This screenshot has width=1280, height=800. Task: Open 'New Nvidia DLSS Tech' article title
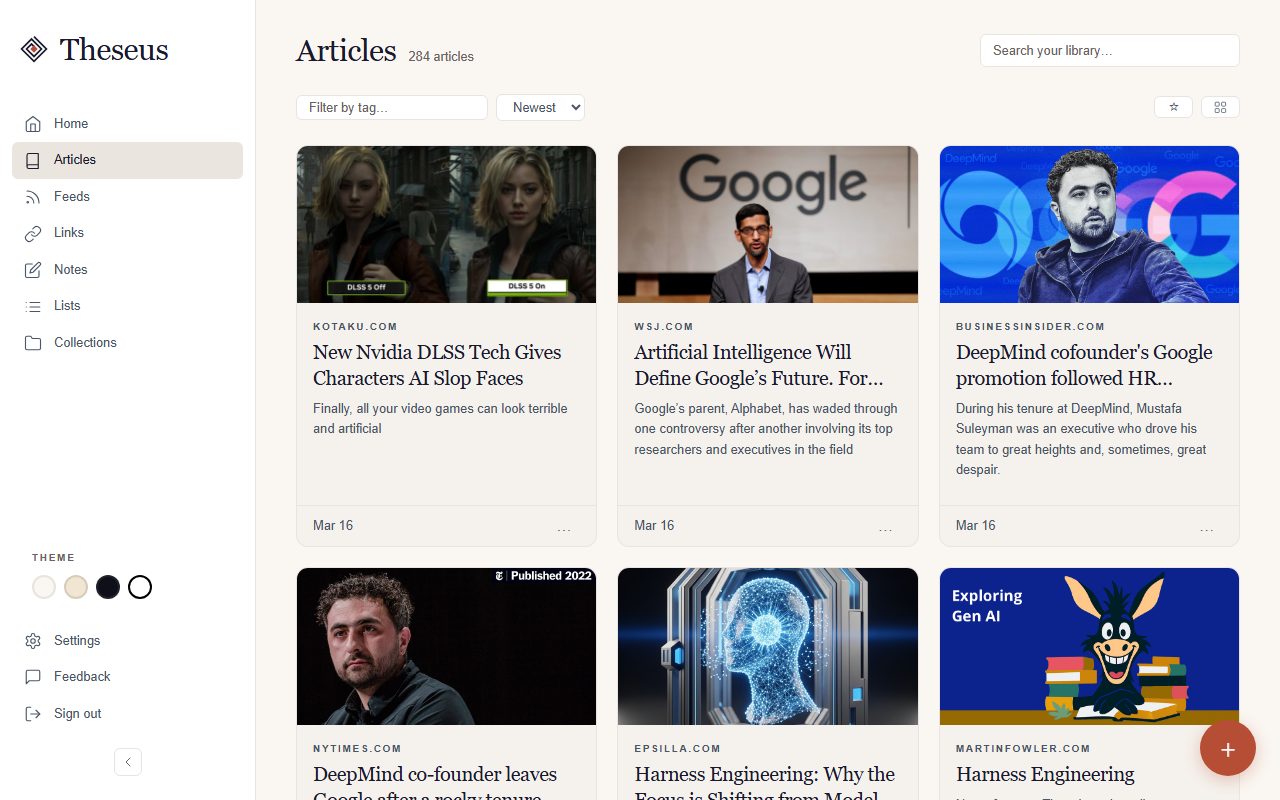click(437, 365)
